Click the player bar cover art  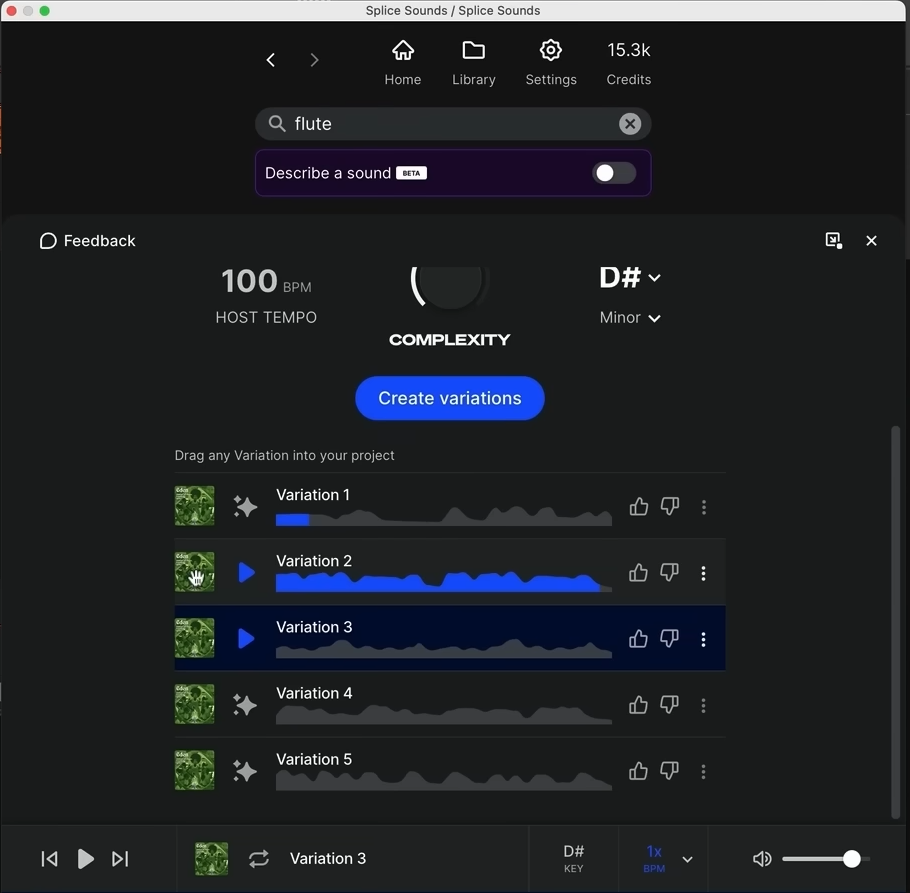point(211,859)
